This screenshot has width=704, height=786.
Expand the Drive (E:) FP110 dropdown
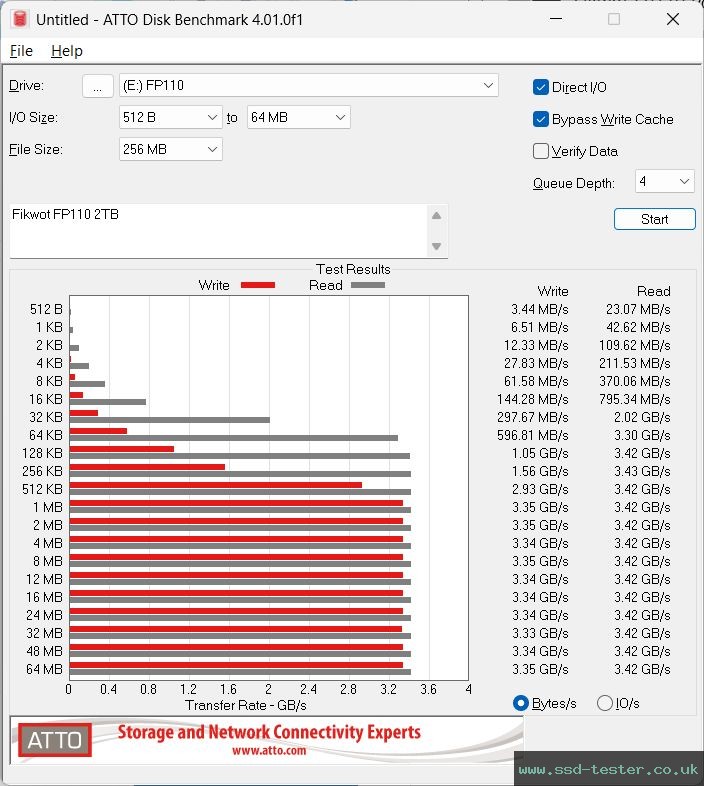pos(308,86)
